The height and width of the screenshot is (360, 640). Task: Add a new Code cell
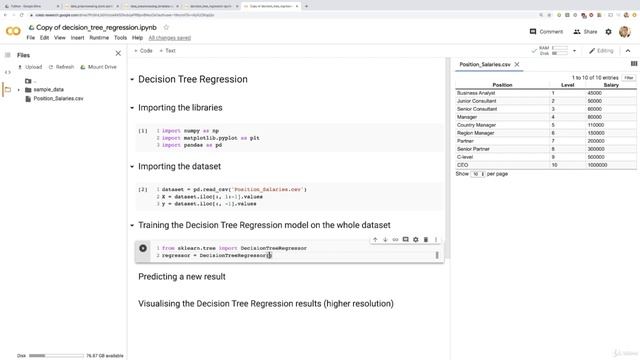(x=143, y=51)
